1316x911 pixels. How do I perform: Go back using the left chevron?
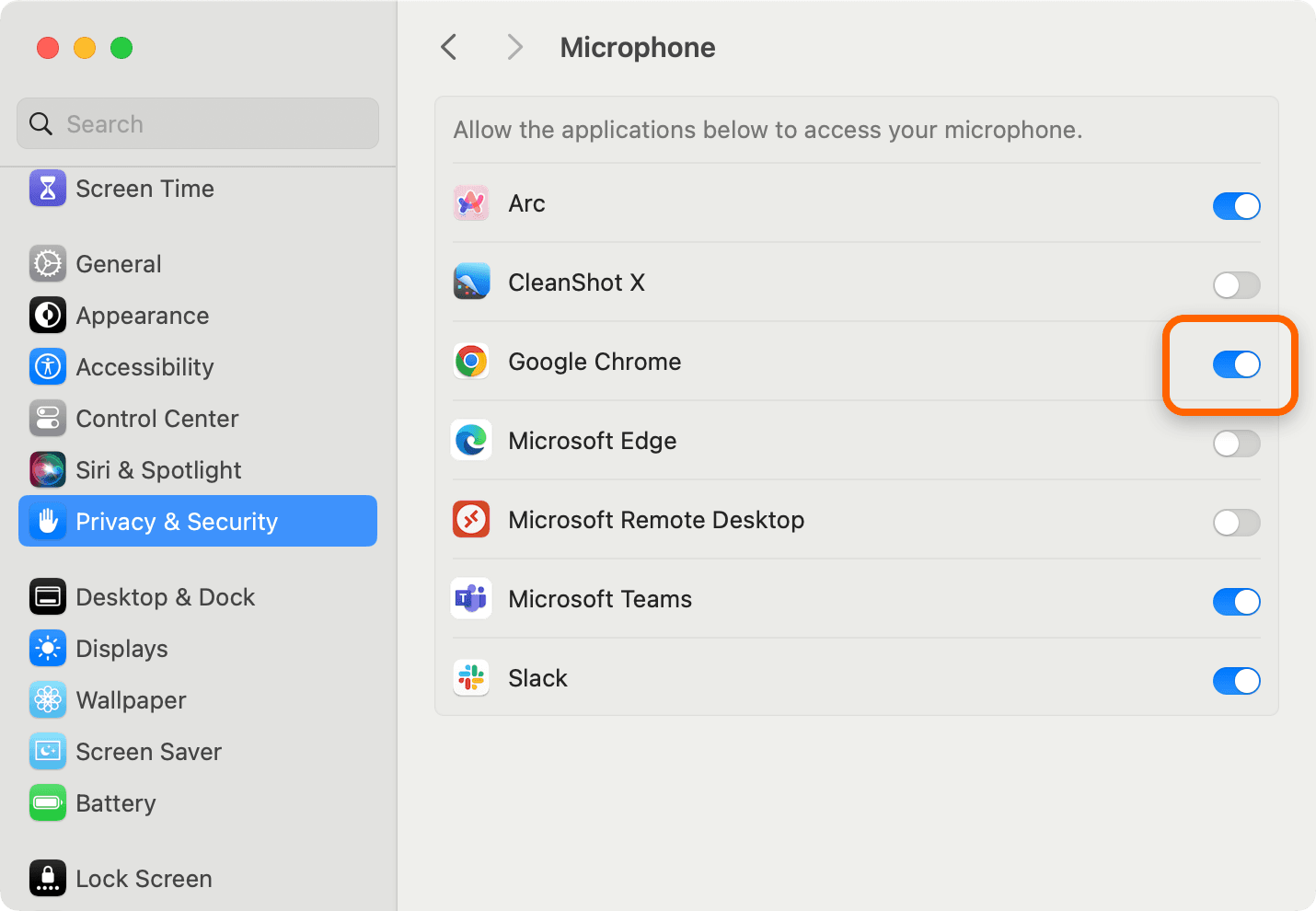coord(449,47)
